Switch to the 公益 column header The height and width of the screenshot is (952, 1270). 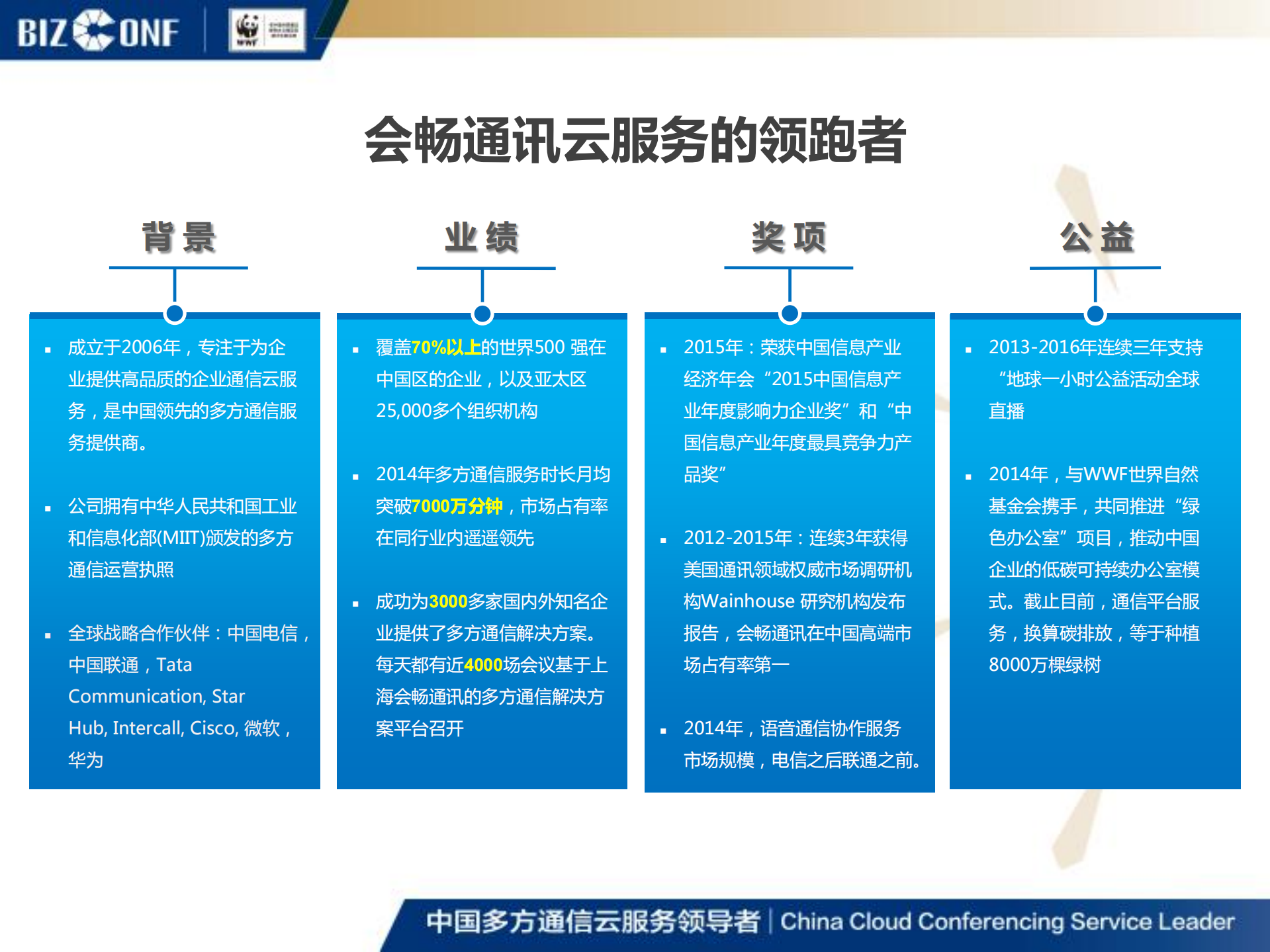(x=1095, y=237)
